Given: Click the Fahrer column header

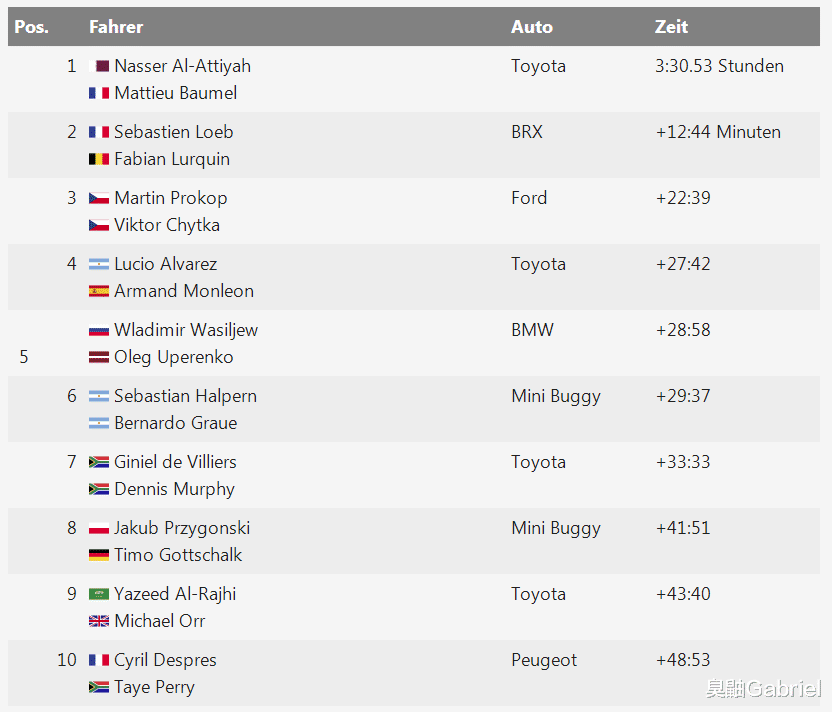Looking at the screenshot, I should (x=116, y=27).
